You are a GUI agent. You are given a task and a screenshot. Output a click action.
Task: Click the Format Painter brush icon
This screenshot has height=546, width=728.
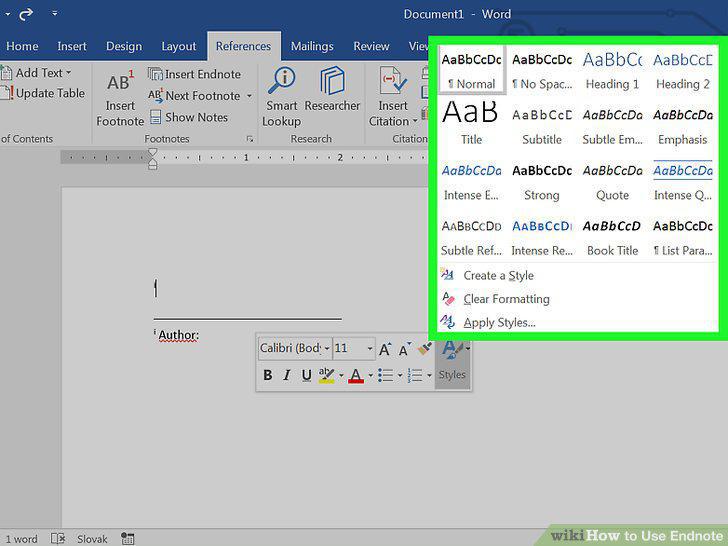[424, 348]
